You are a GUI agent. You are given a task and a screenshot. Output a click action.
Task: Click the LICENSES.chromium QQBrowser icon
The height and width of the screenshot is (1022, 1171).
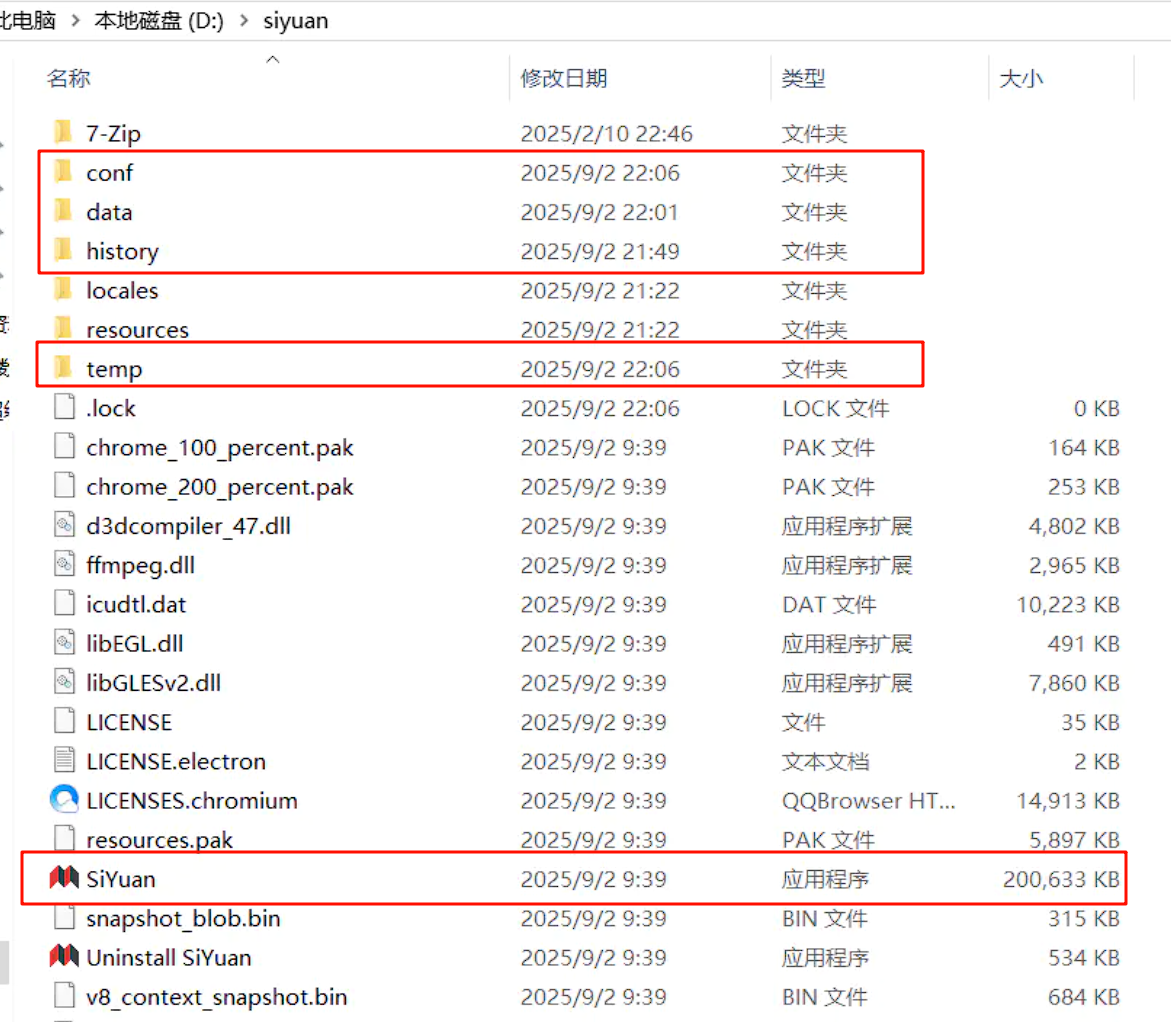tap(64, 799)
